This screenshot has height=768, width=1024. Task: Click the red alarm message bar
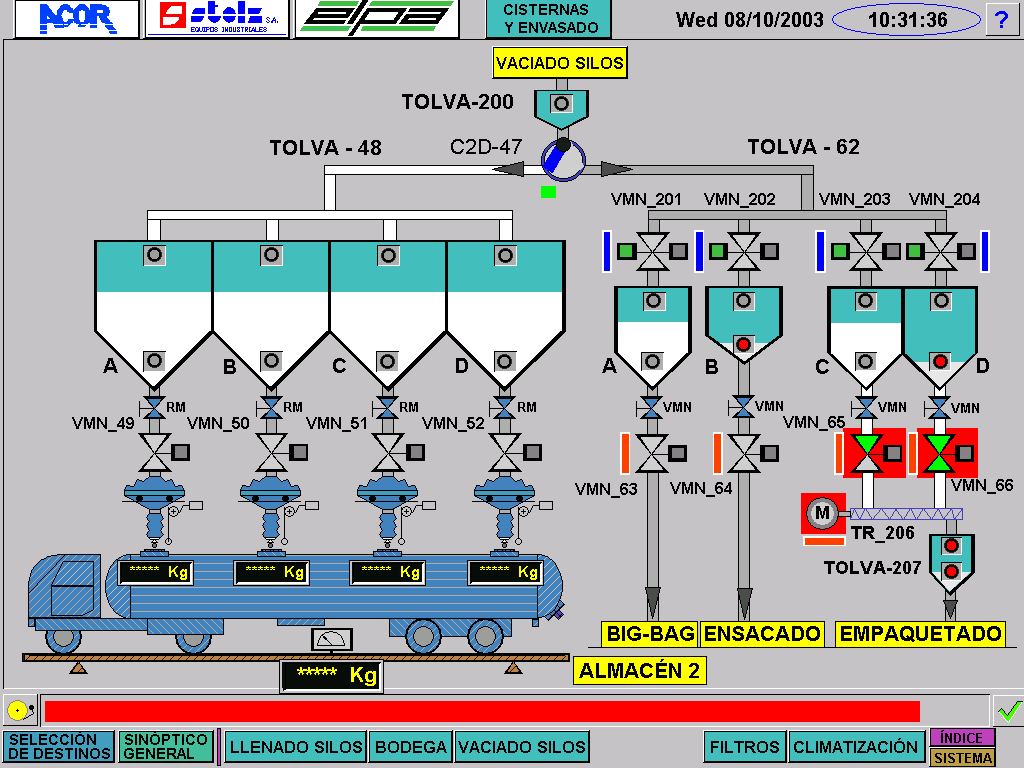coord(481,711)
